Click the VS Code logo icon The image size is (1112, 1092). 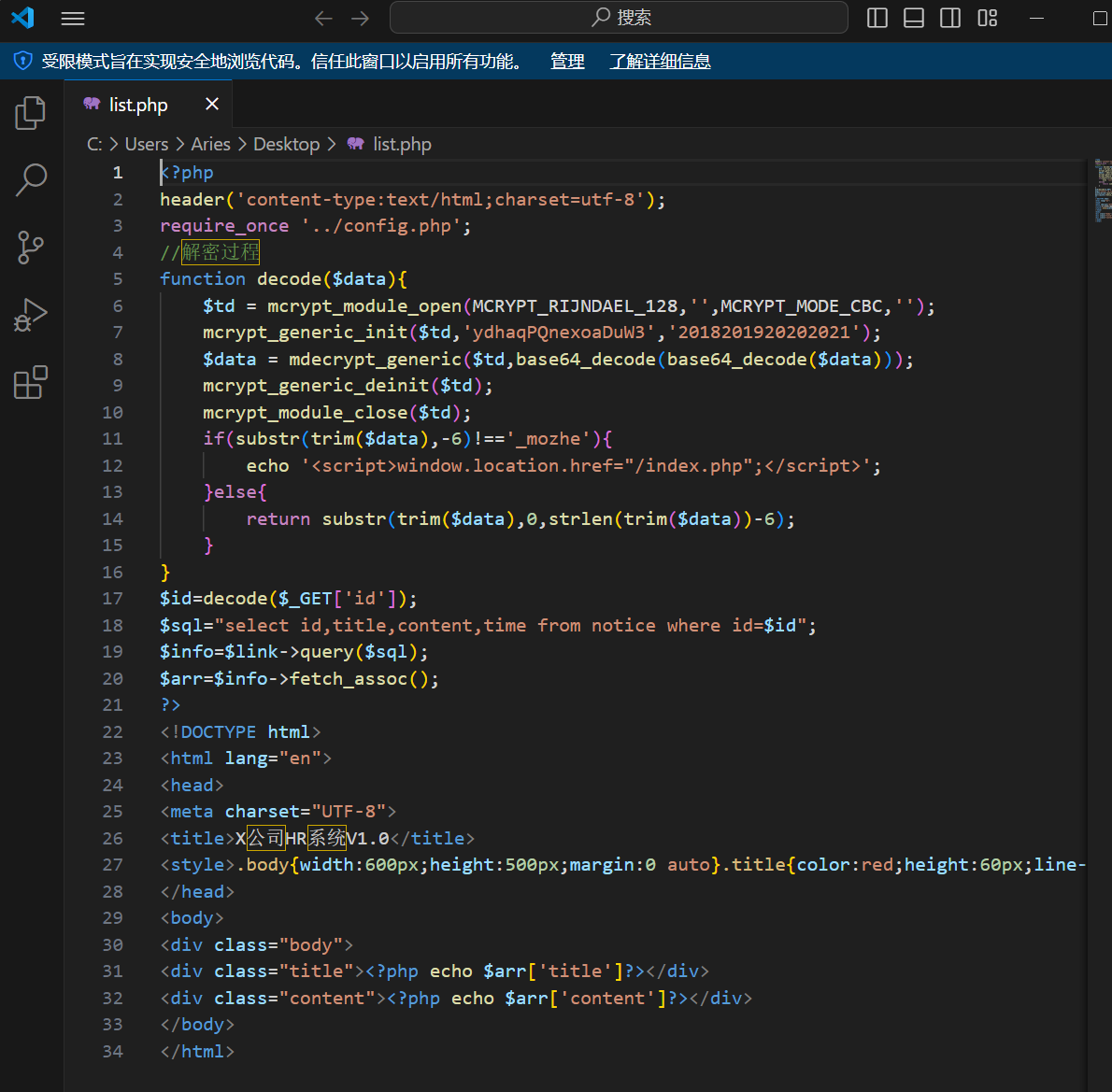[x=22, y=18]
